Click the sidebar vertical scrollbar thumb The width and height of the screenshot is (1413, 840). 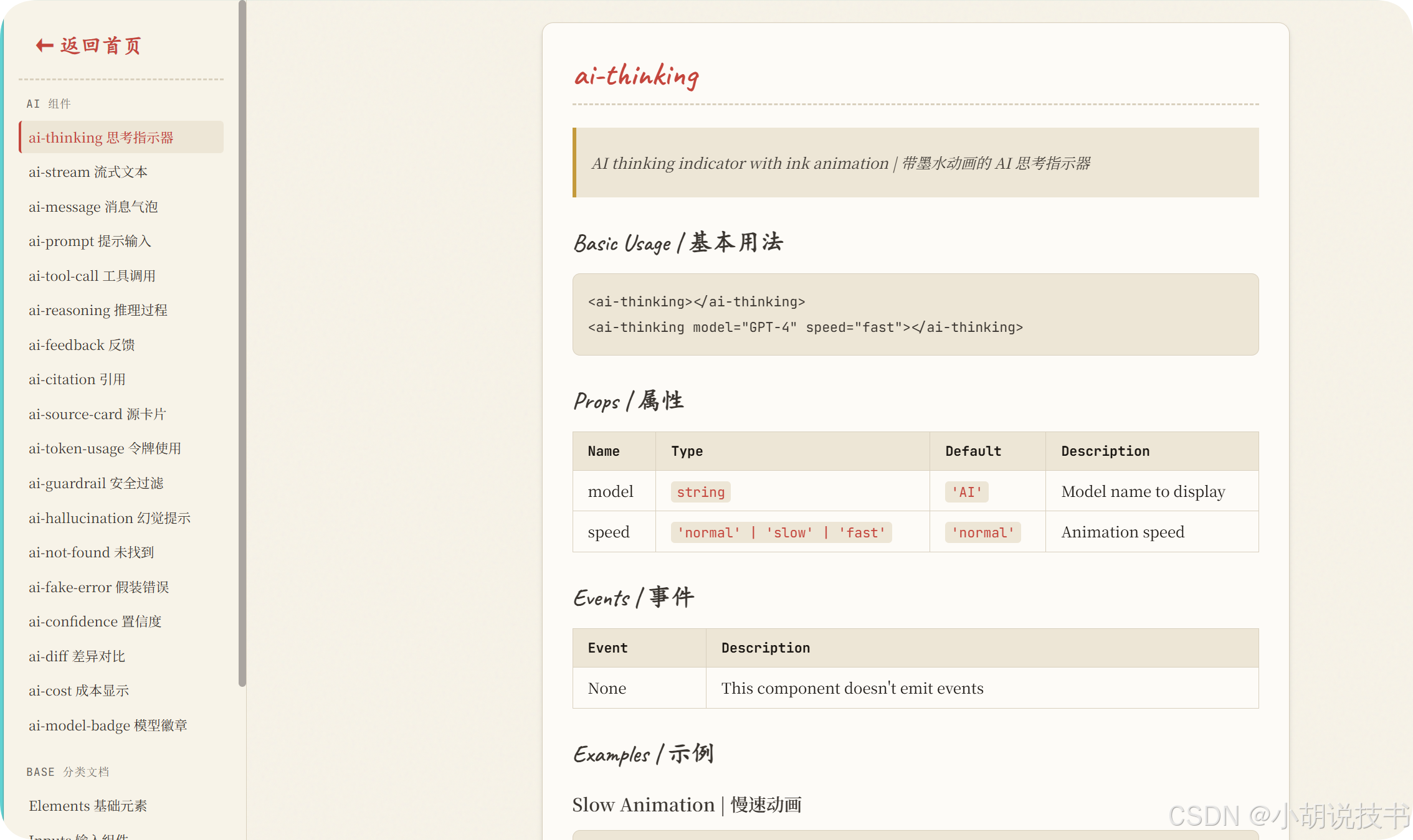click(242, 342)
